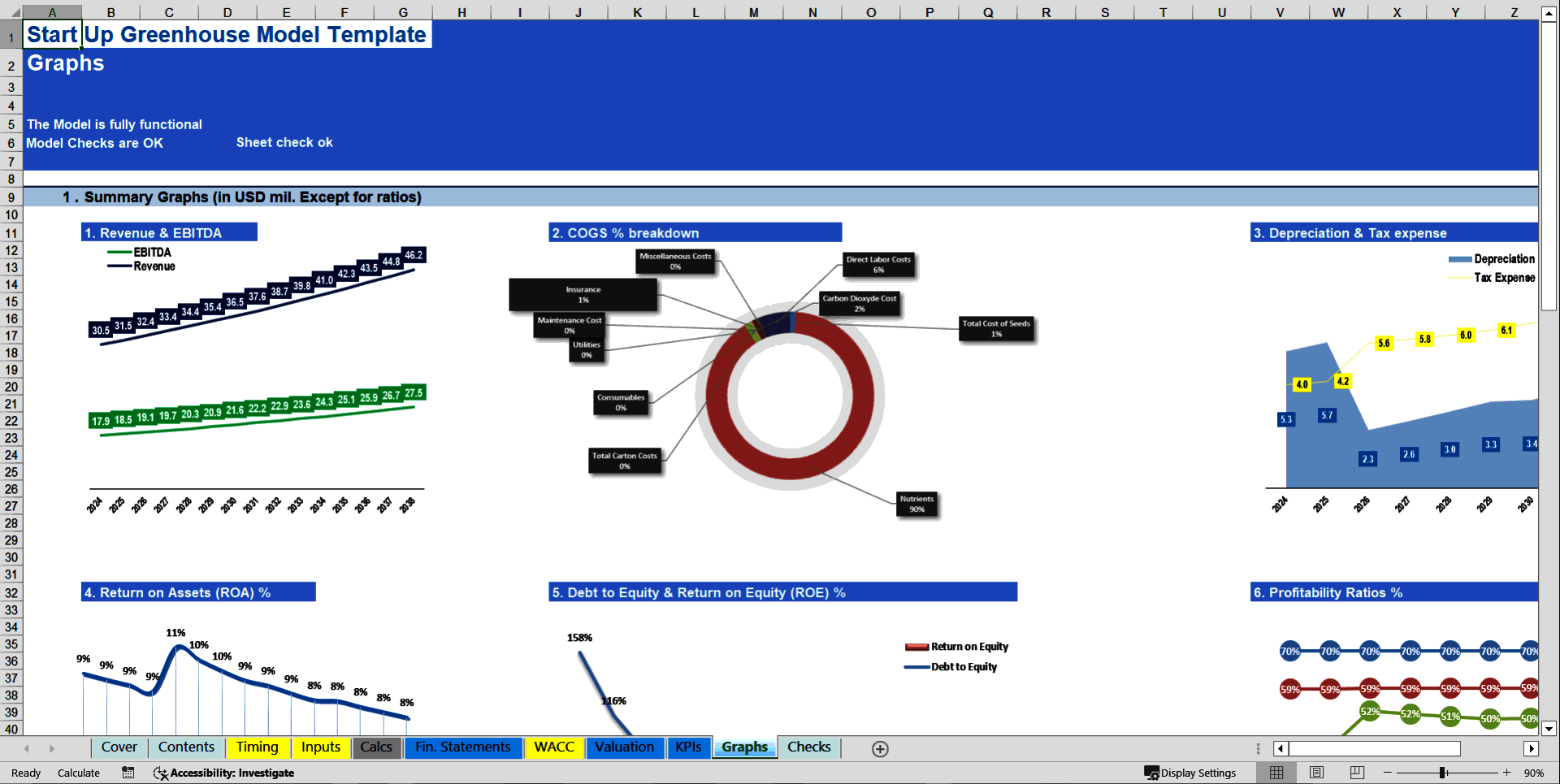Select the 'Nutrients 90%' data label
This screenshot has width=1560, height=784.
[917, 504]
